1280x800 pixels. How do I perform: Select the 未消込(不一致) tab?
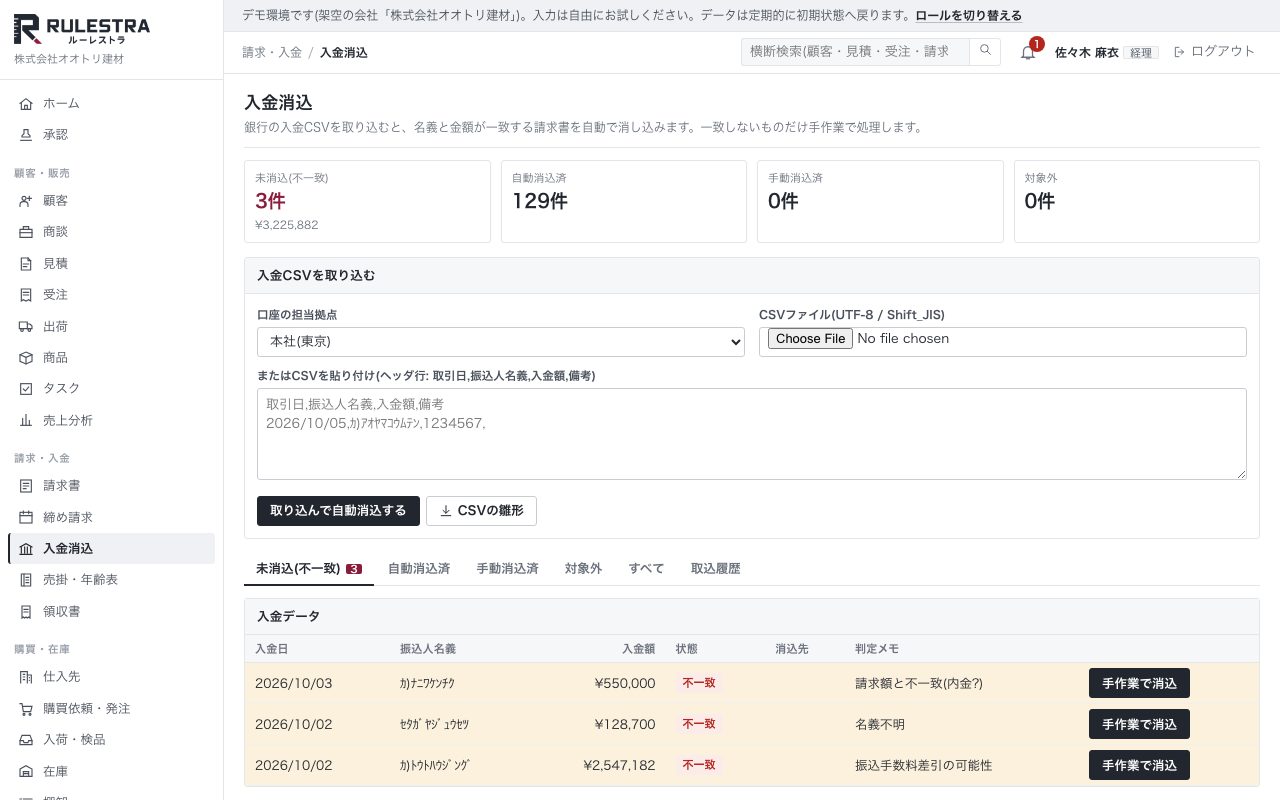[309, 569]
